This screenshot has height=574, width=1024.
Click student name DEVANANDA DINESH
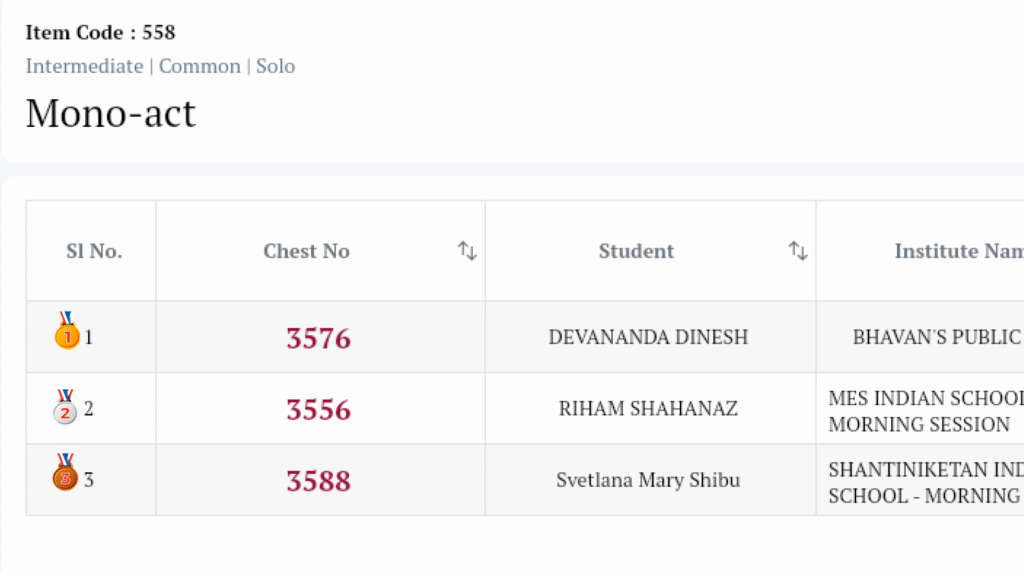tap(648, 337)
